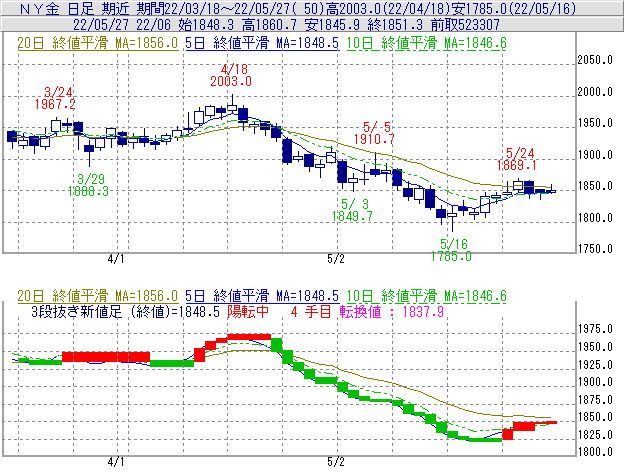Click the 5日 終値平滑 legend in lower chart
Image resolution: width=624 pixels, height=475 pixels.
[x=262, y=296]
